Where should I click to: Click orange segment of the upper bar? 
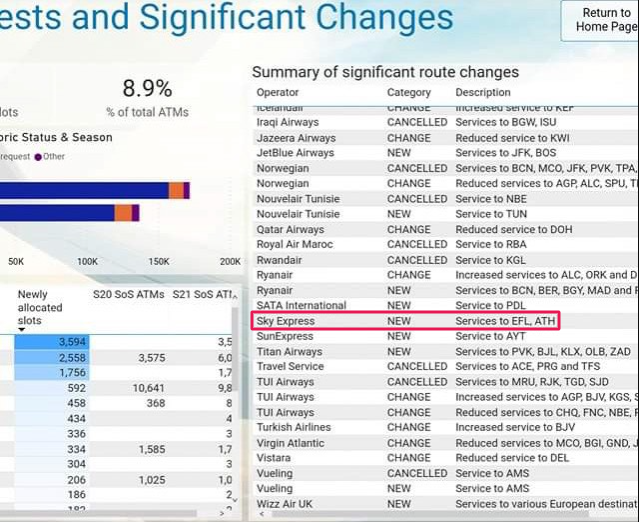(176, 191)
